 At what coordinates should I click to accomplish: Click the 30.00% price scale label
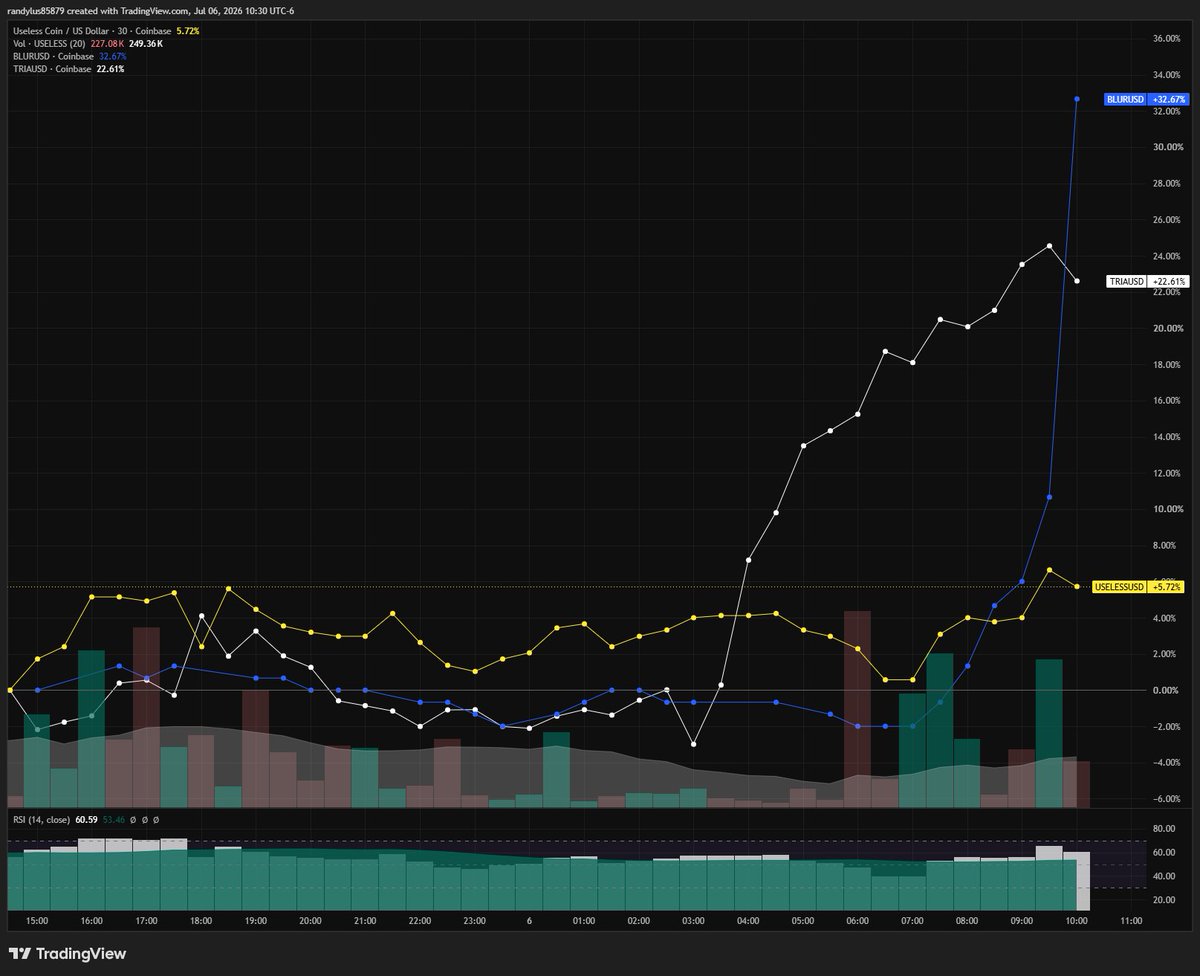pos(1168,147)
